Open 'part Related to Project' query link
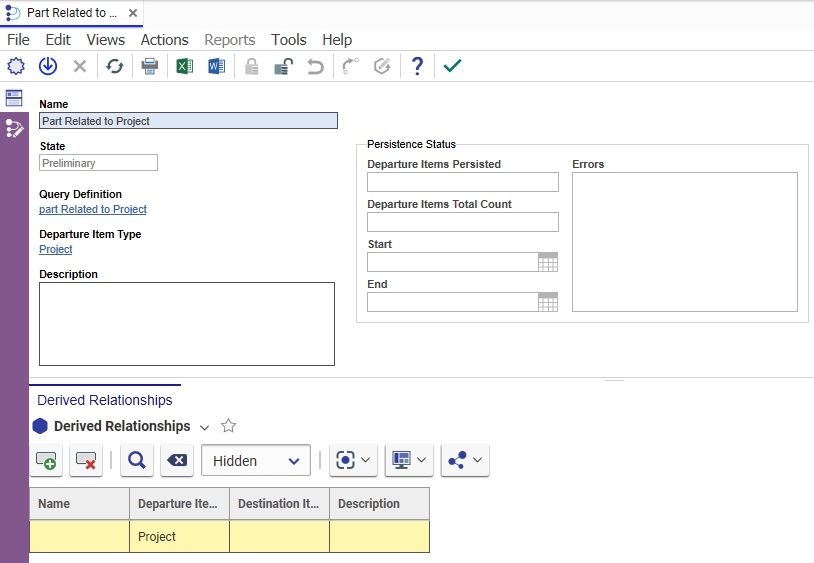The width and height of the screenshot is (814, 563). click(93, 209)
